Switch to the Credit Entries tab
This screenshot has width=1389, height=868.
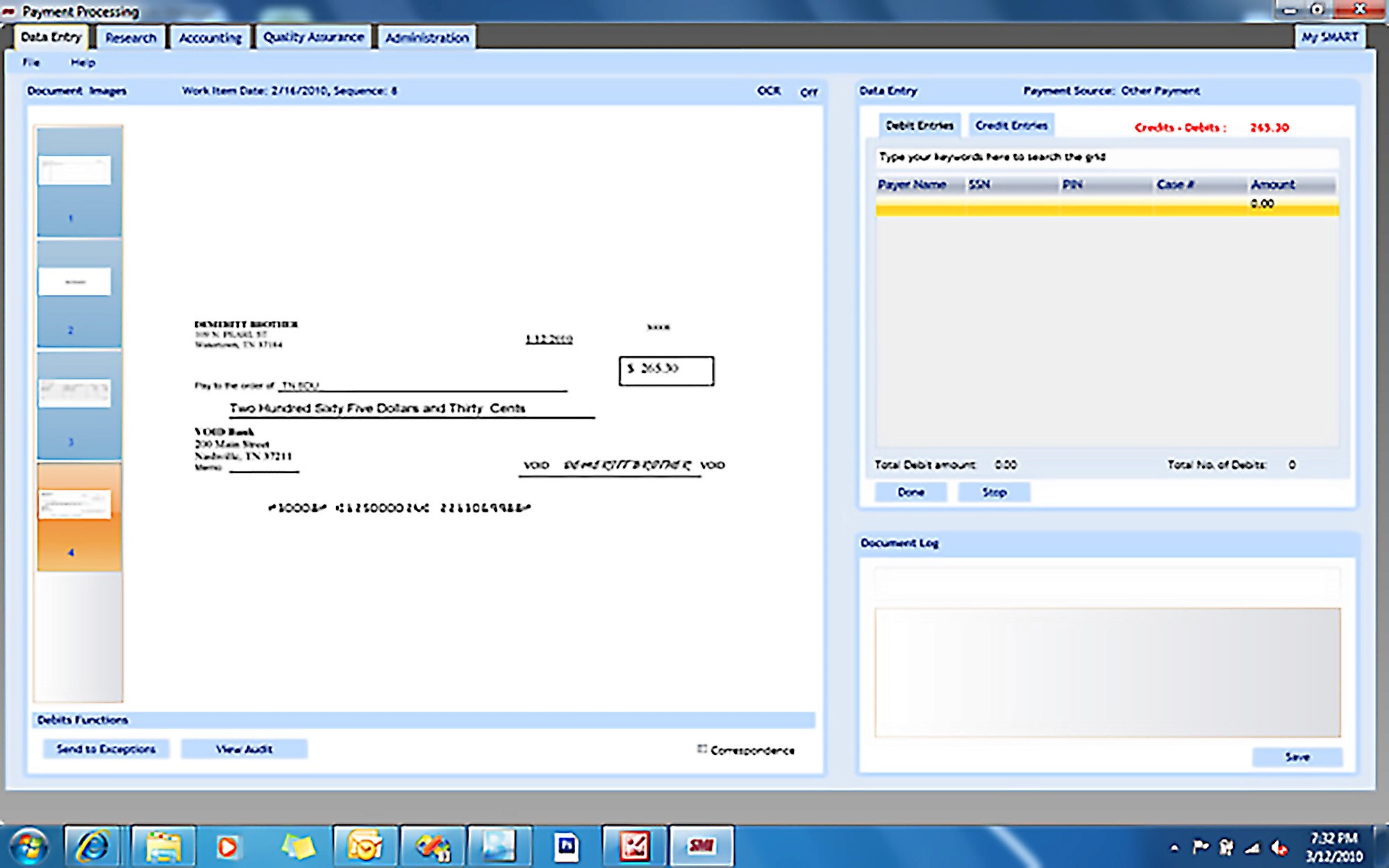(x=1011, y=126)
